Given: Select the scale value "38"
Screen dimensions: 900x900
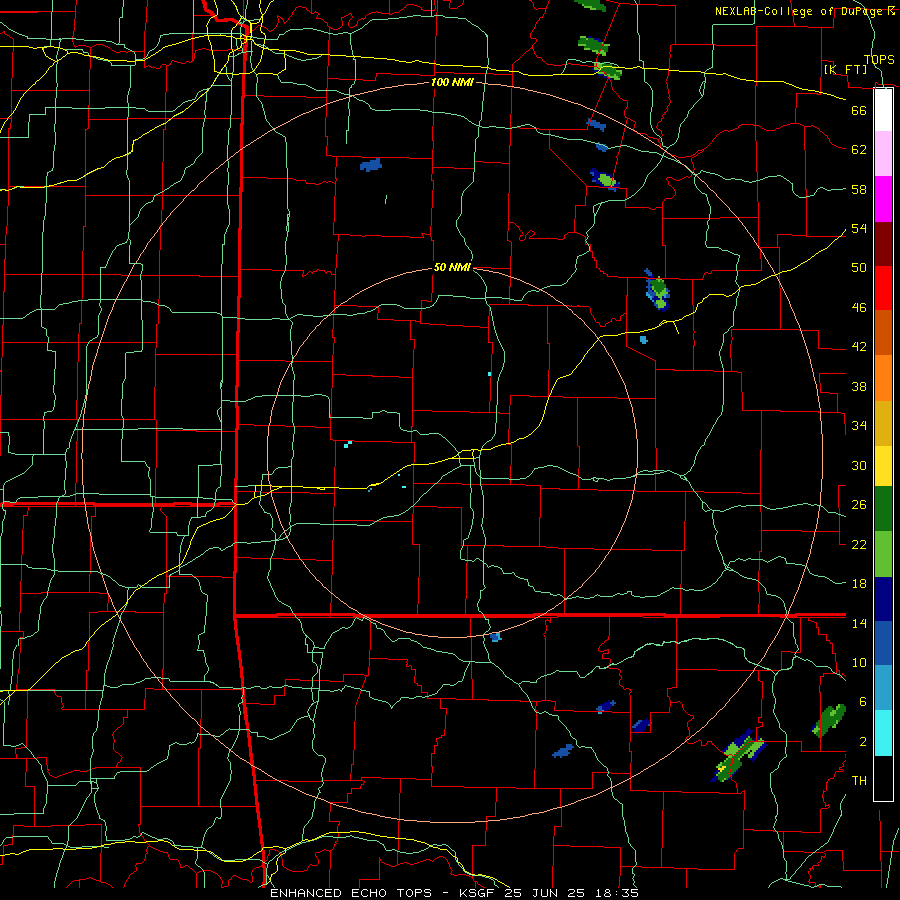Looking at the screenshot, I should [x=859, y=386].
